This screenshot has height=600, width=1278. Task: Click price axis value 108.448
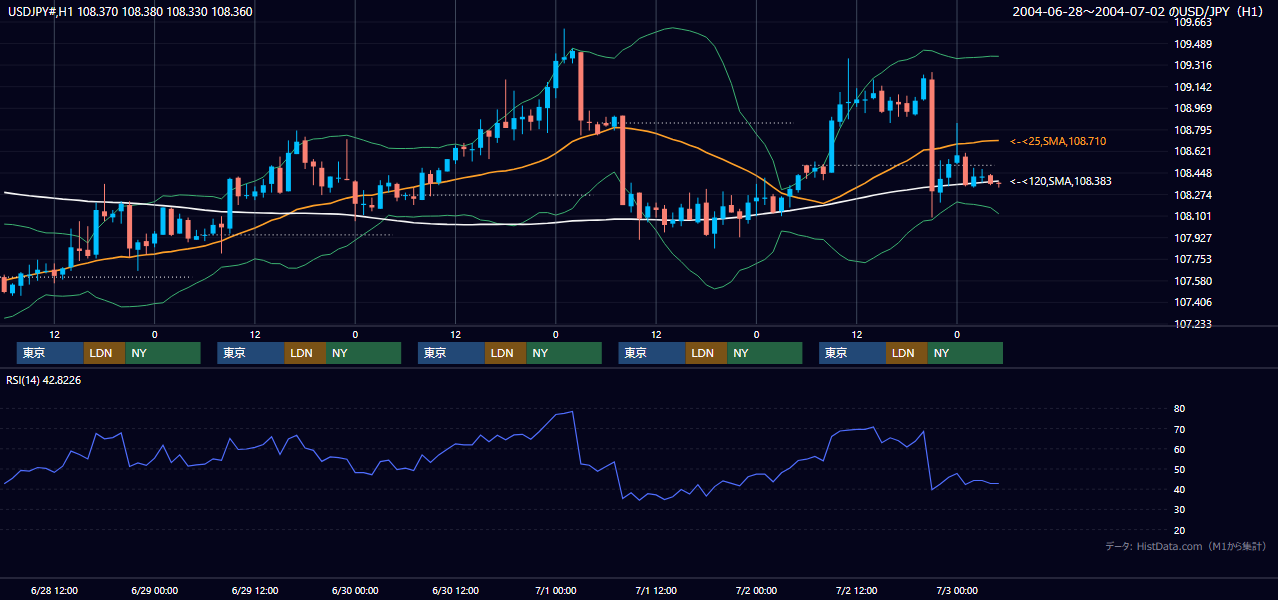(1194, 173)
